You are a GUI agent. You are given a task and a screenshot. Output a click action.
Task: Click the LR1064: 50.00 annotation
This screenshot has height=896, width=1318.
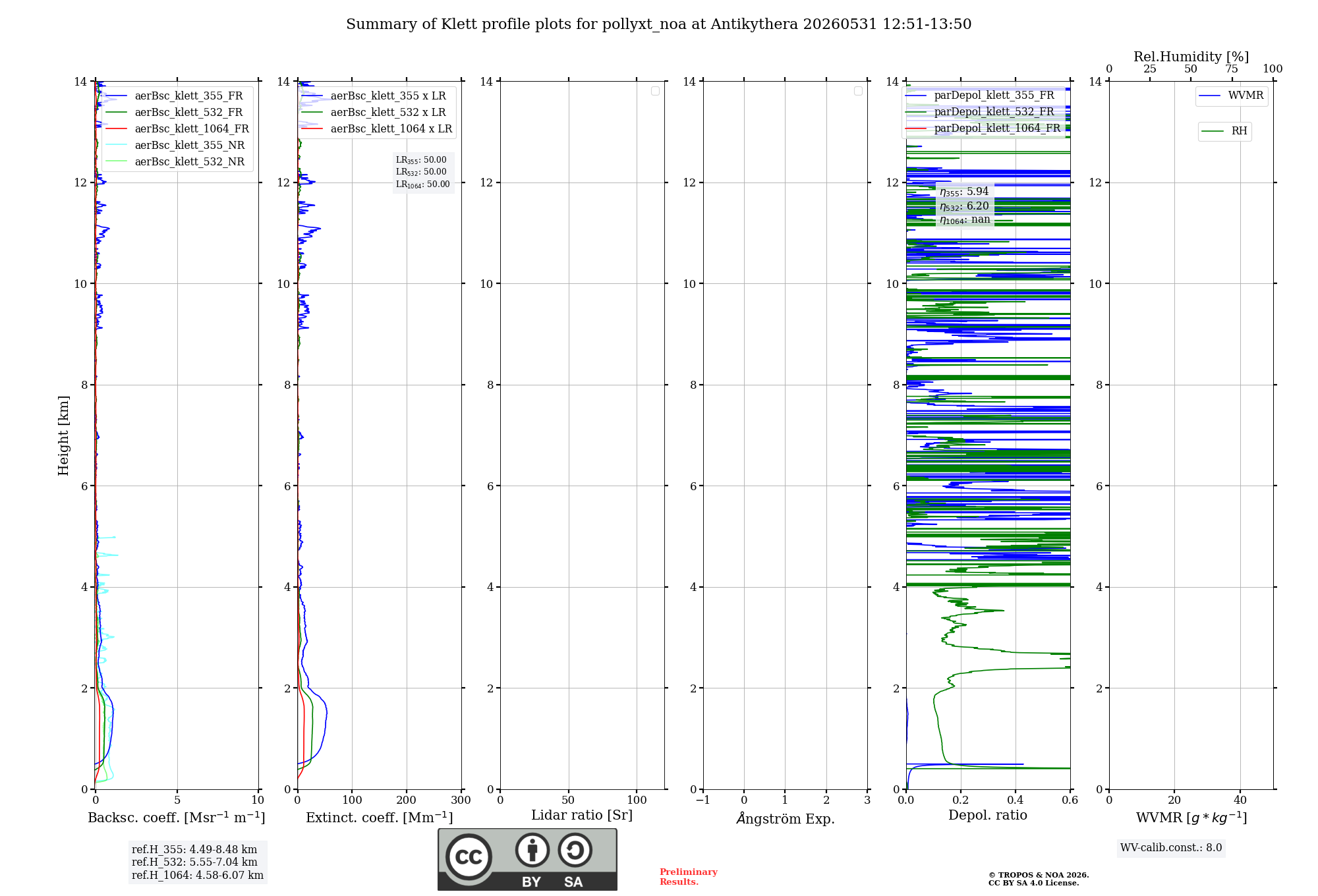[x=423, y=184]
